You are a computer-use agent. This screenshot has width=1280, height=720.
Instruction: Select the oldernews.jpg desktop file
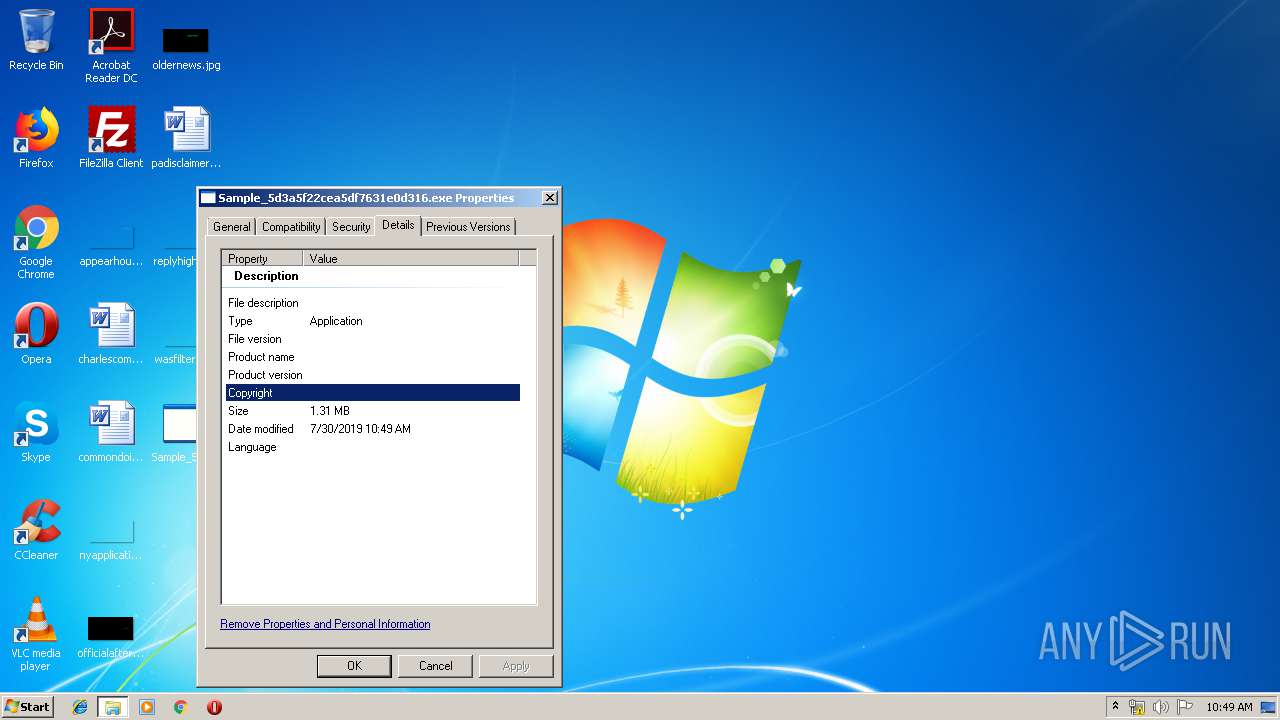[x=186, y=49]
